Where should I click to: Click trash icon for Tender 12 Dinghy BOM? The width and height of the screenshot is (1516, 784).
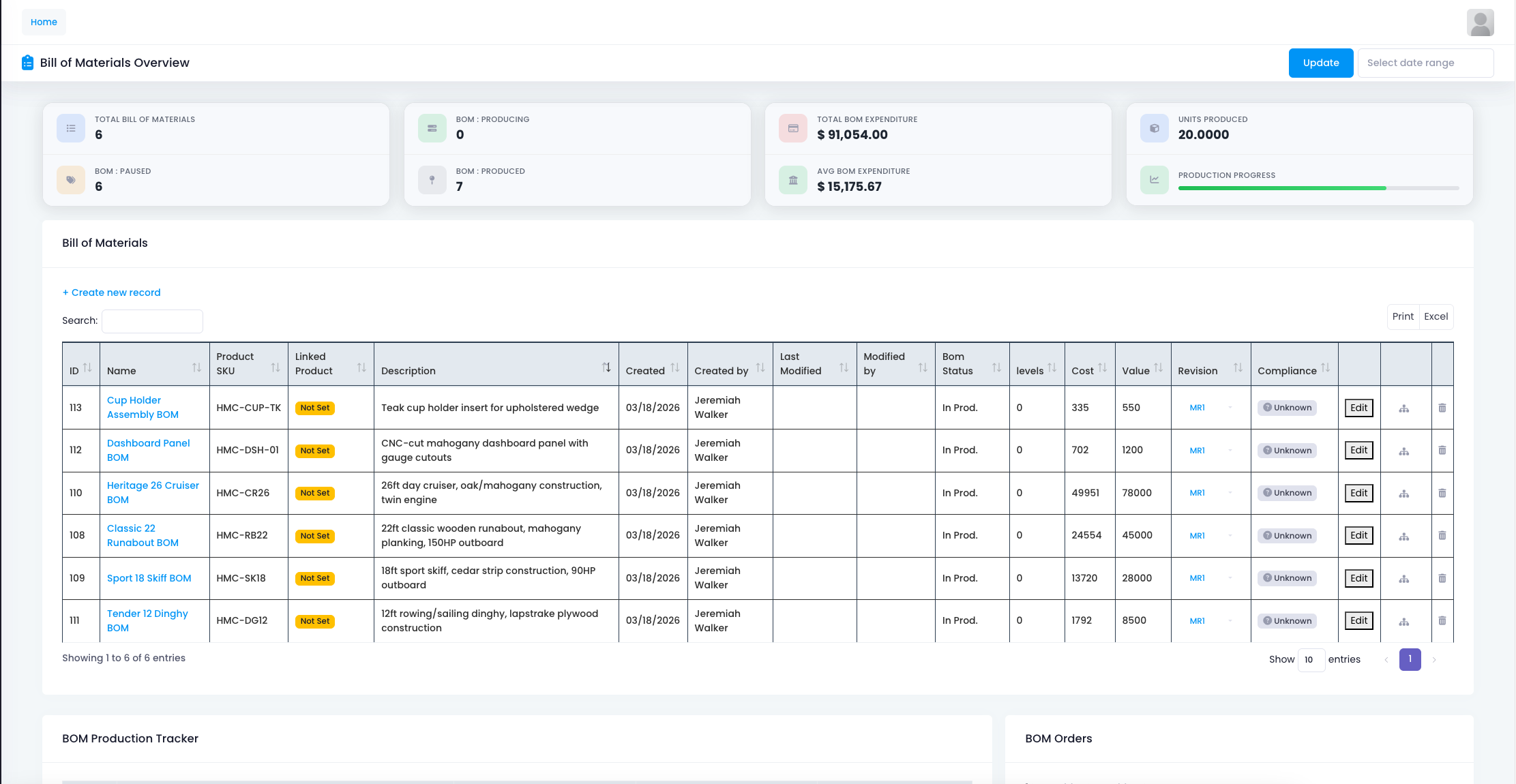(x=1442, y=621)
